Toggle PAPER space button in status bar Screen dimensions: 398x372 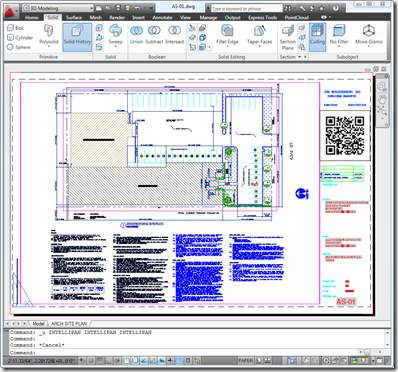coord(246,360)
